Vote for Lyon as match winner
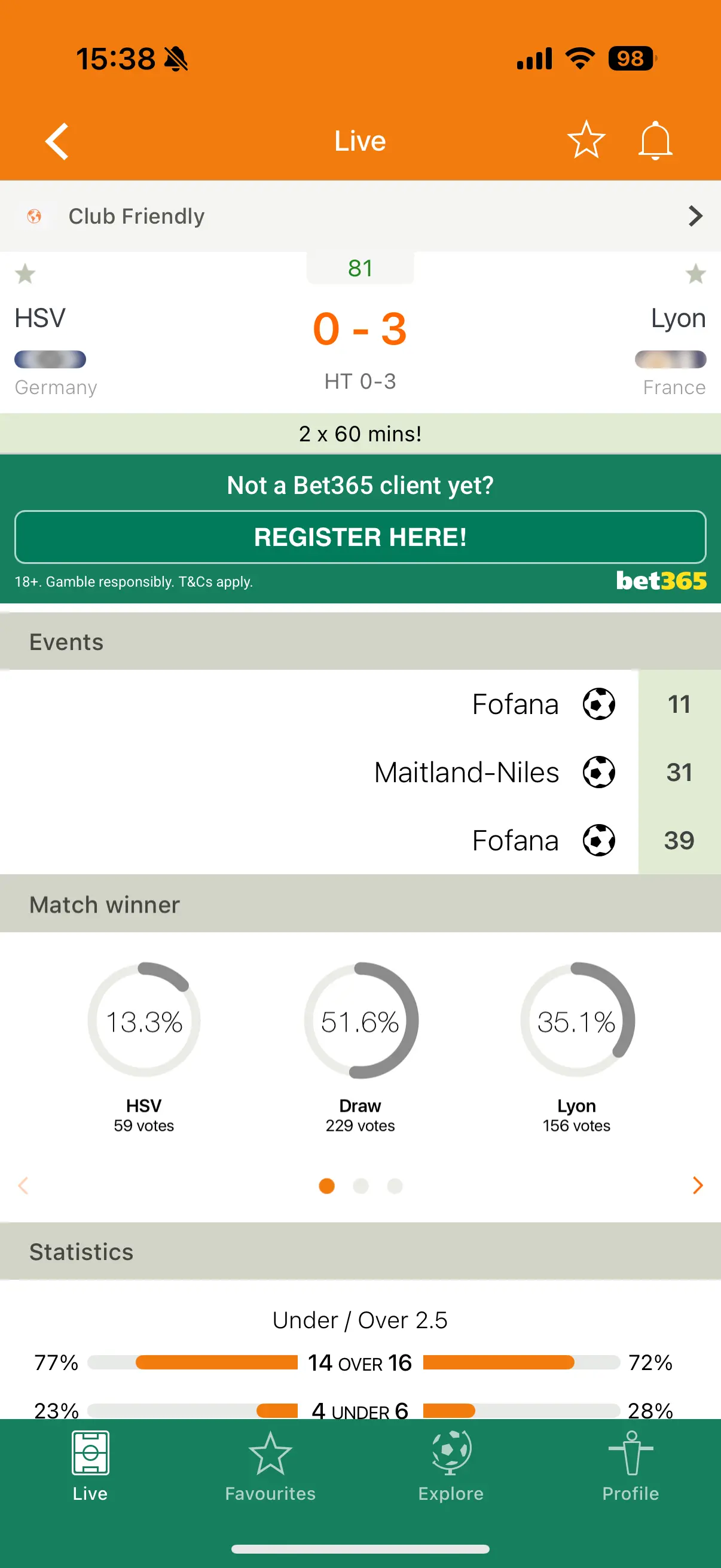Screen dimensions: 721x1568 pyautogui.click(x=577, y=1021)
